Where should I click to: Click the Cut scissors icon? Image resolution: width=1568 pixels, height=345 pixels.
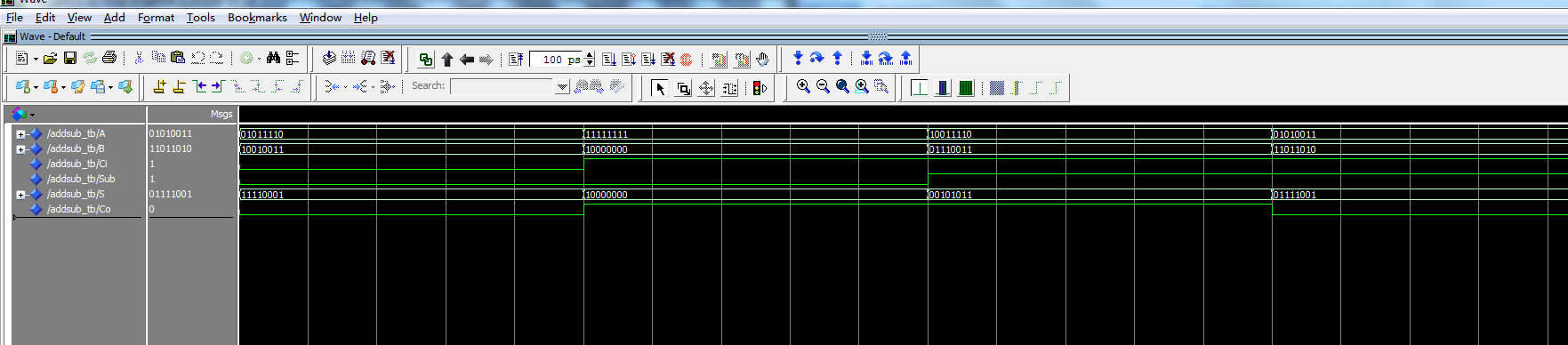tap(139, 59)
